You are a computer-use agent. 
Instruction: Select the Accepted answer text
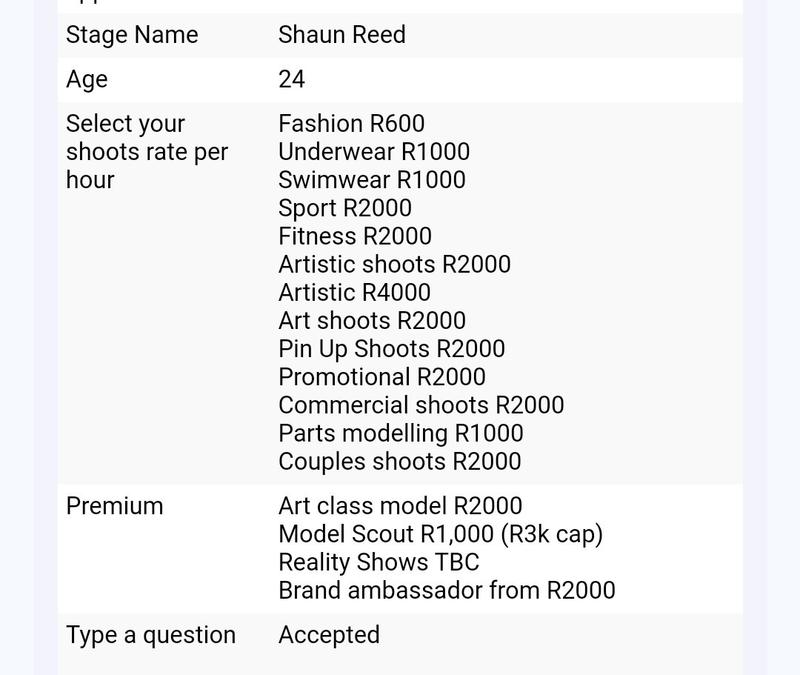coord(329,635)
